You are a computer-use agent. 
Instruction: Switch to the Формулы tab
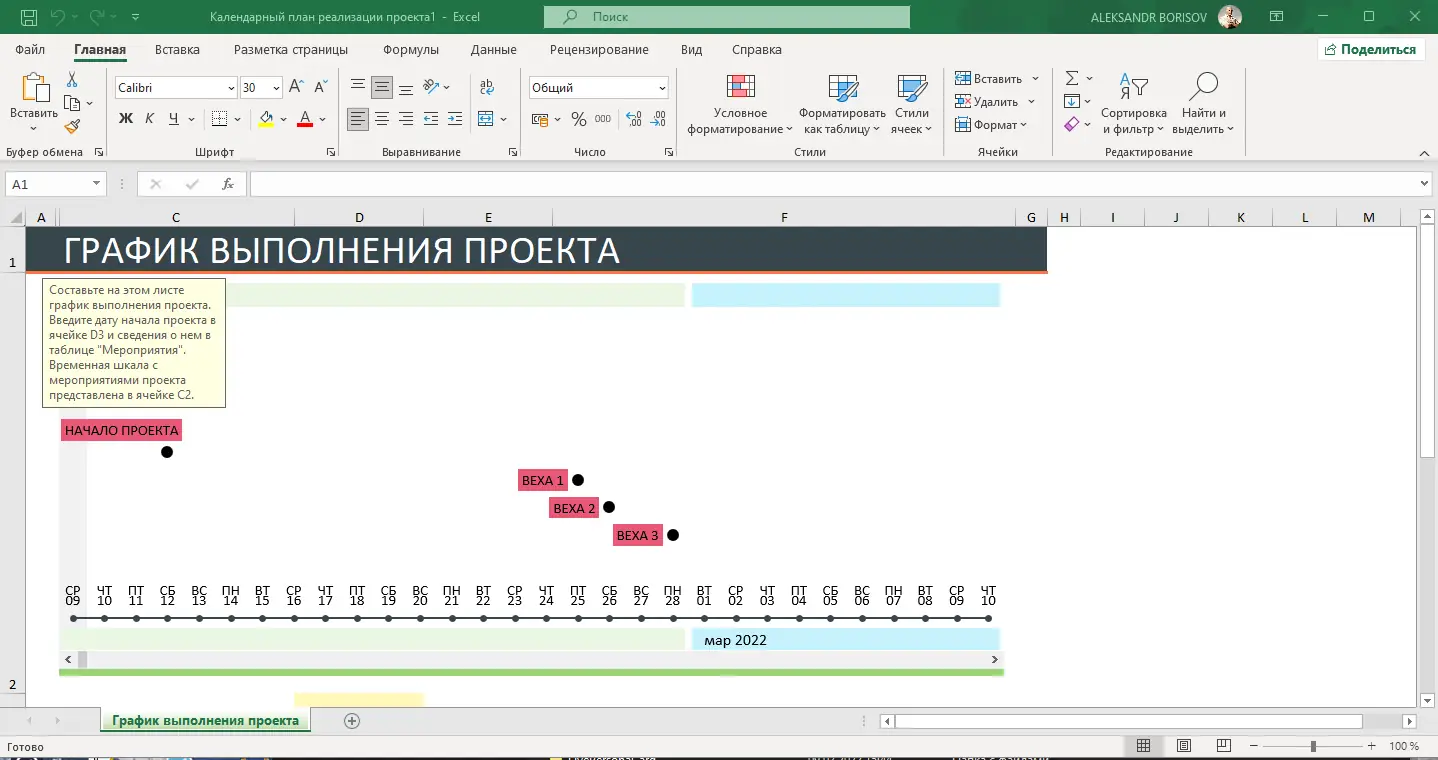[411, 49]
